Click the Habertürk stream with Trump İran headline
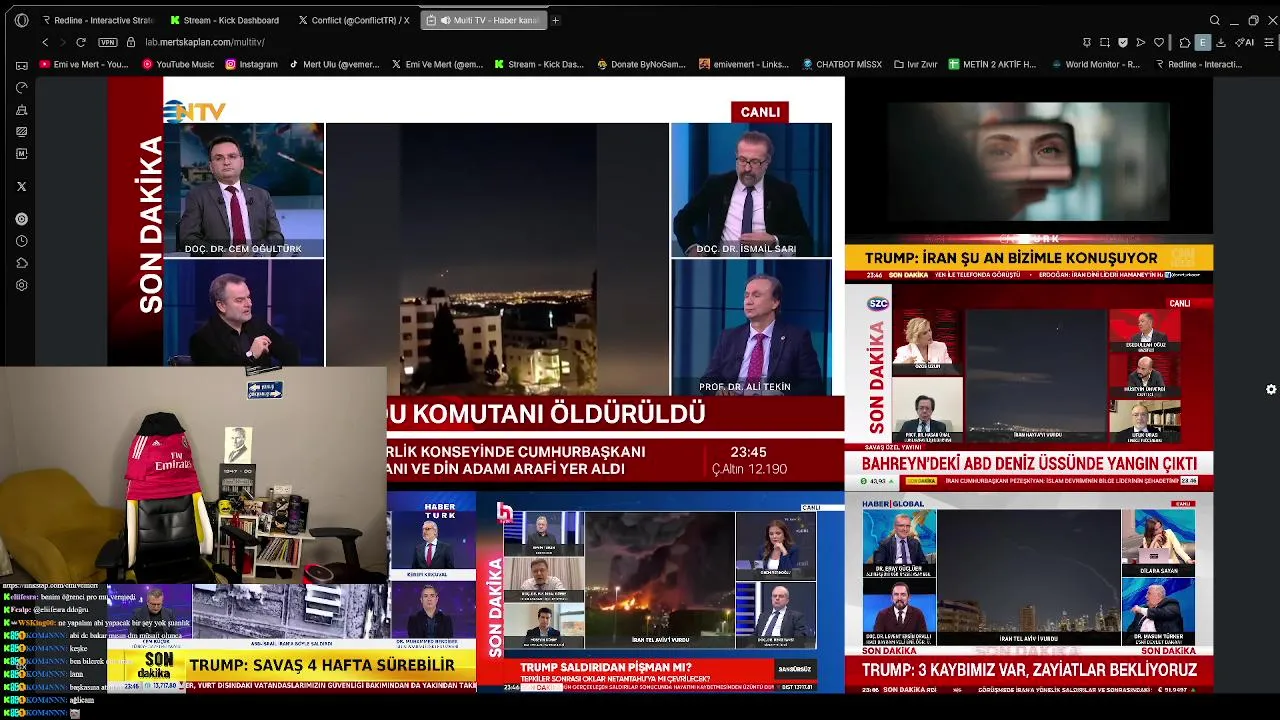Image resolution: width=1280 pixels, height=720 pixels. (1029, 180)
